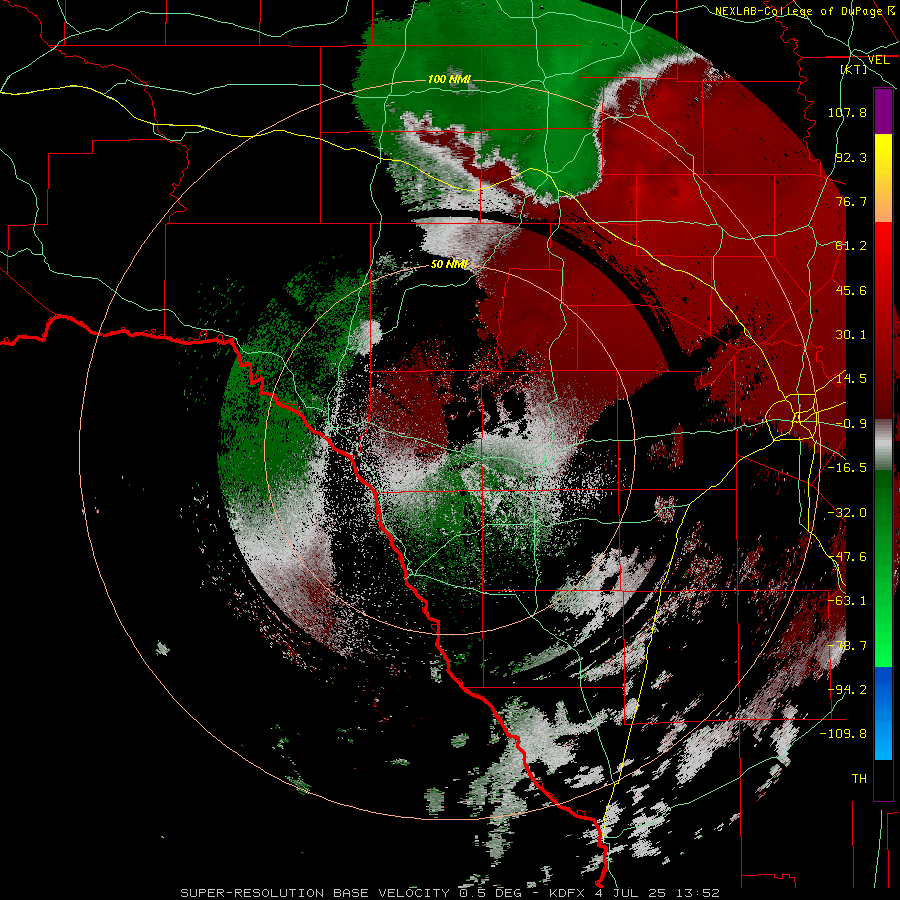This screenshot has height=900, width=900.
Task: Pick the gray near-zero segment of color bar
Action: coord(883,445)
